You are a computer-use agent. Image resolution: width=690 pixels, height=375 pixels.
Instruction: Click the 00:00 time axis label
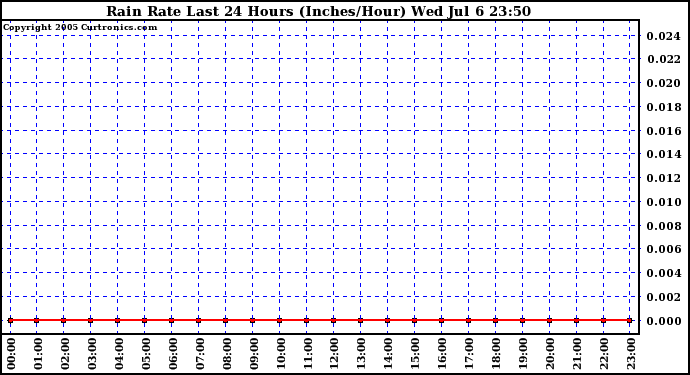[11, 353]
